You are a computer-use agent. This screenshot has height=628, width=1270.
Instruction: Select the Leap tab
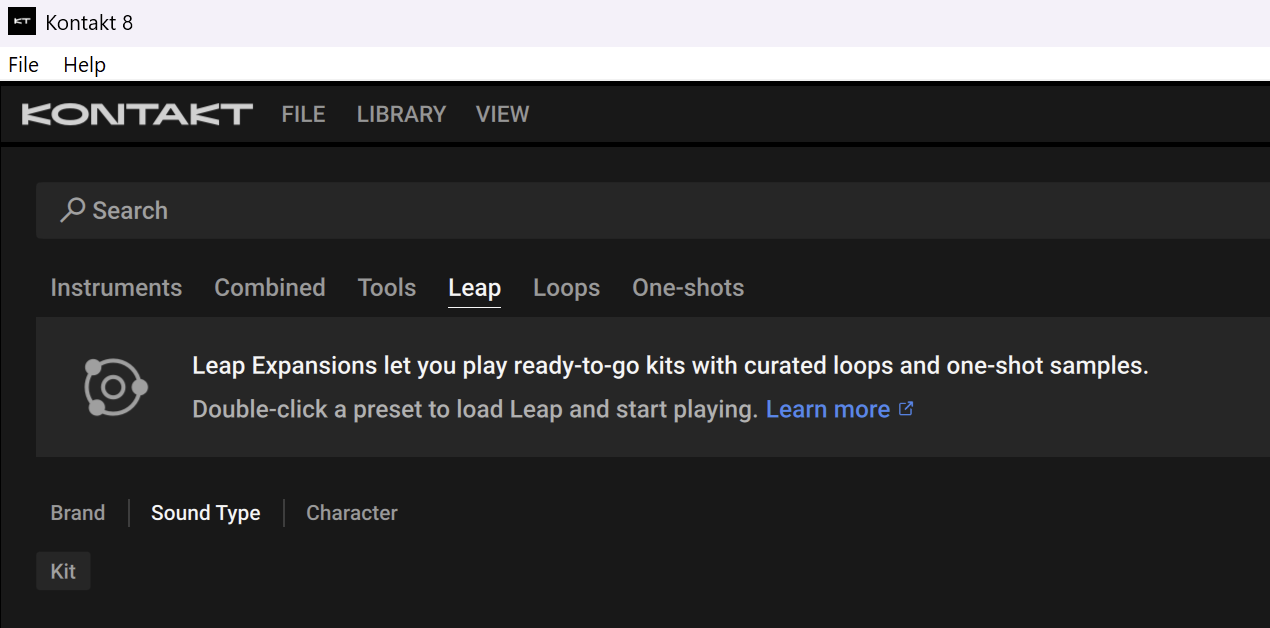point(474,289)
